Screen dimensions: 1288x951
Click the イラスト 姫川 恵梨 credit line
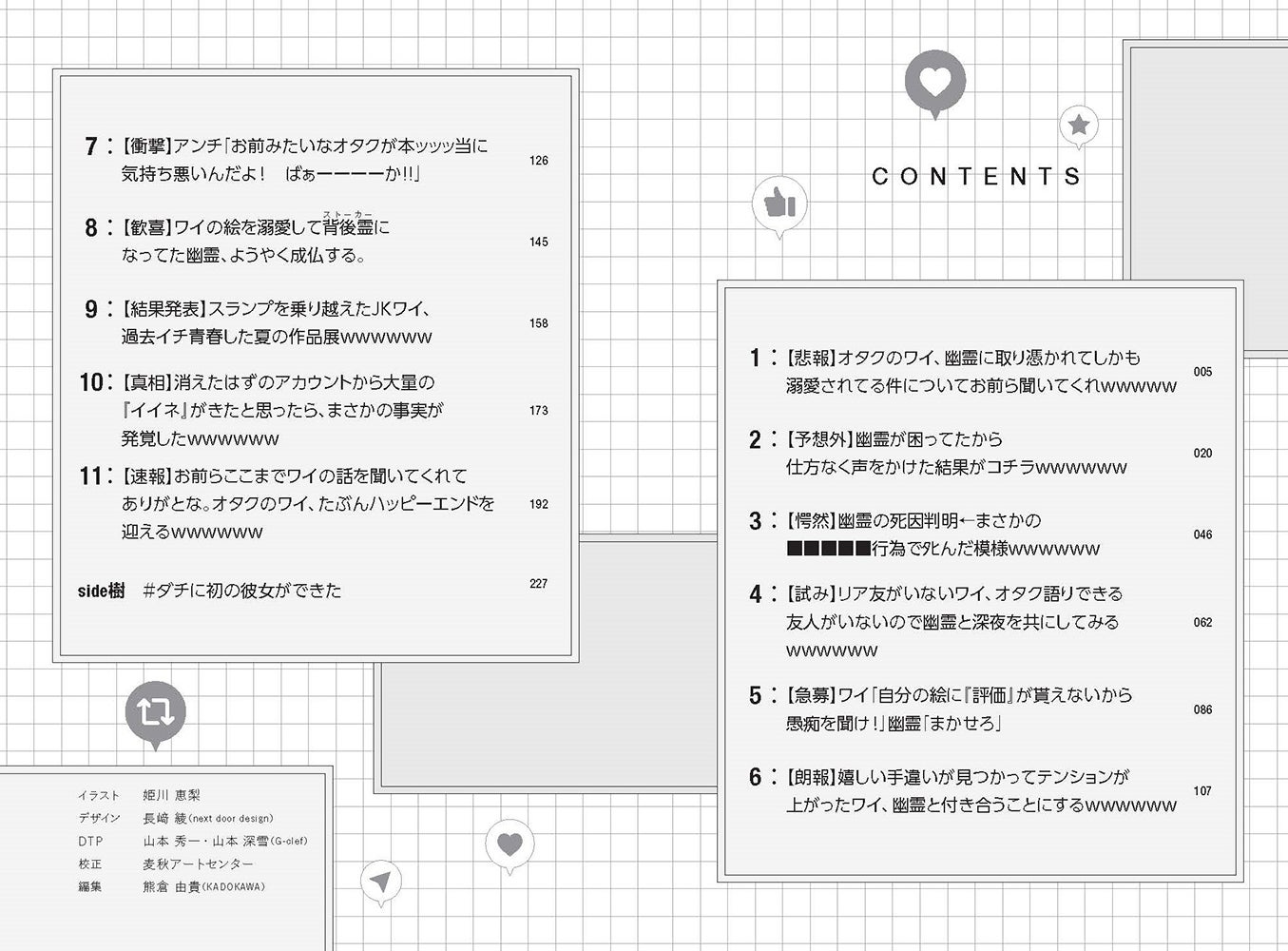coord(140,795)
